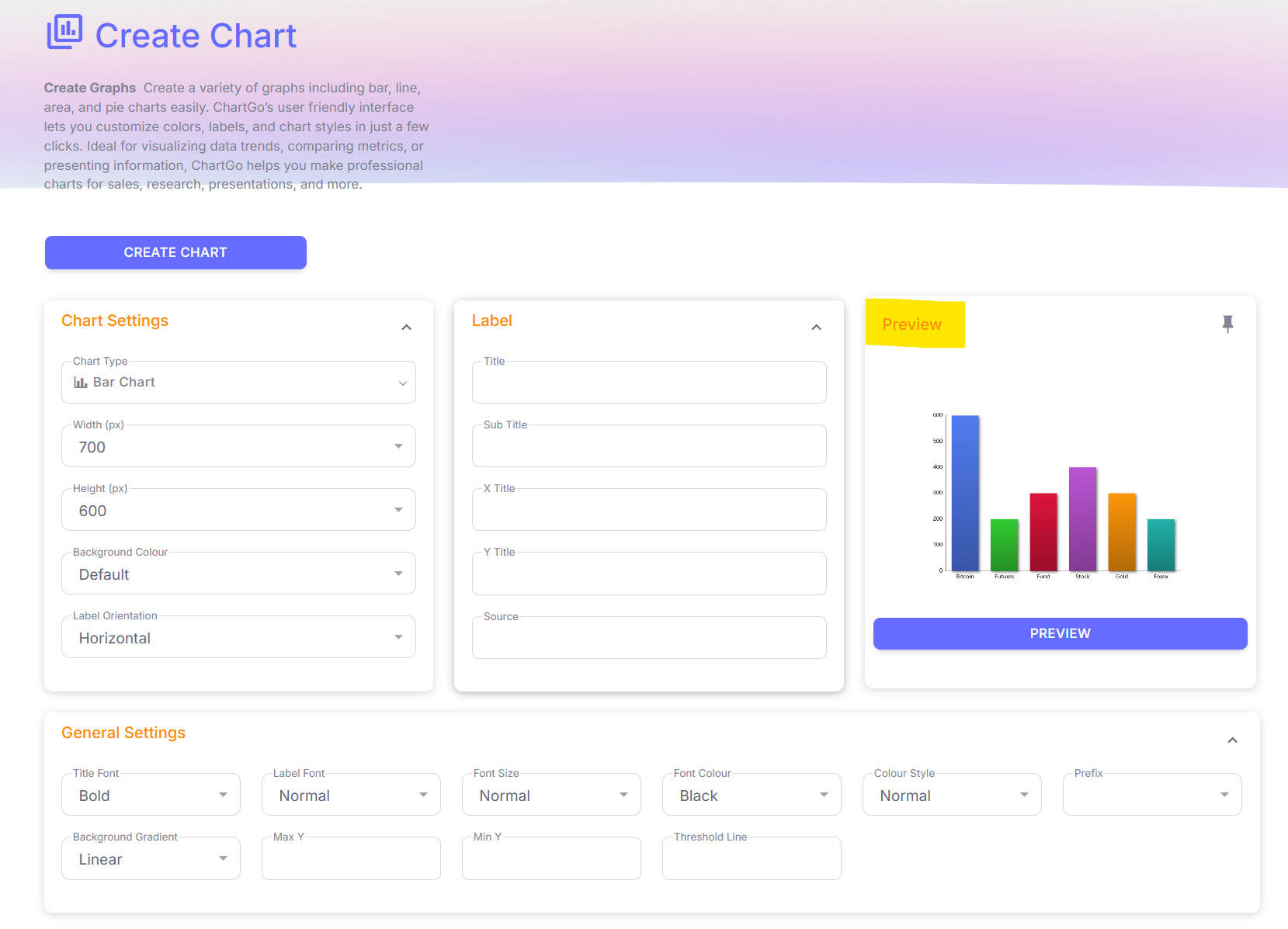Viewport: 1288px width, 929px height.
Task: Open the Height (px) dropdown
Action: coord(238,510)
